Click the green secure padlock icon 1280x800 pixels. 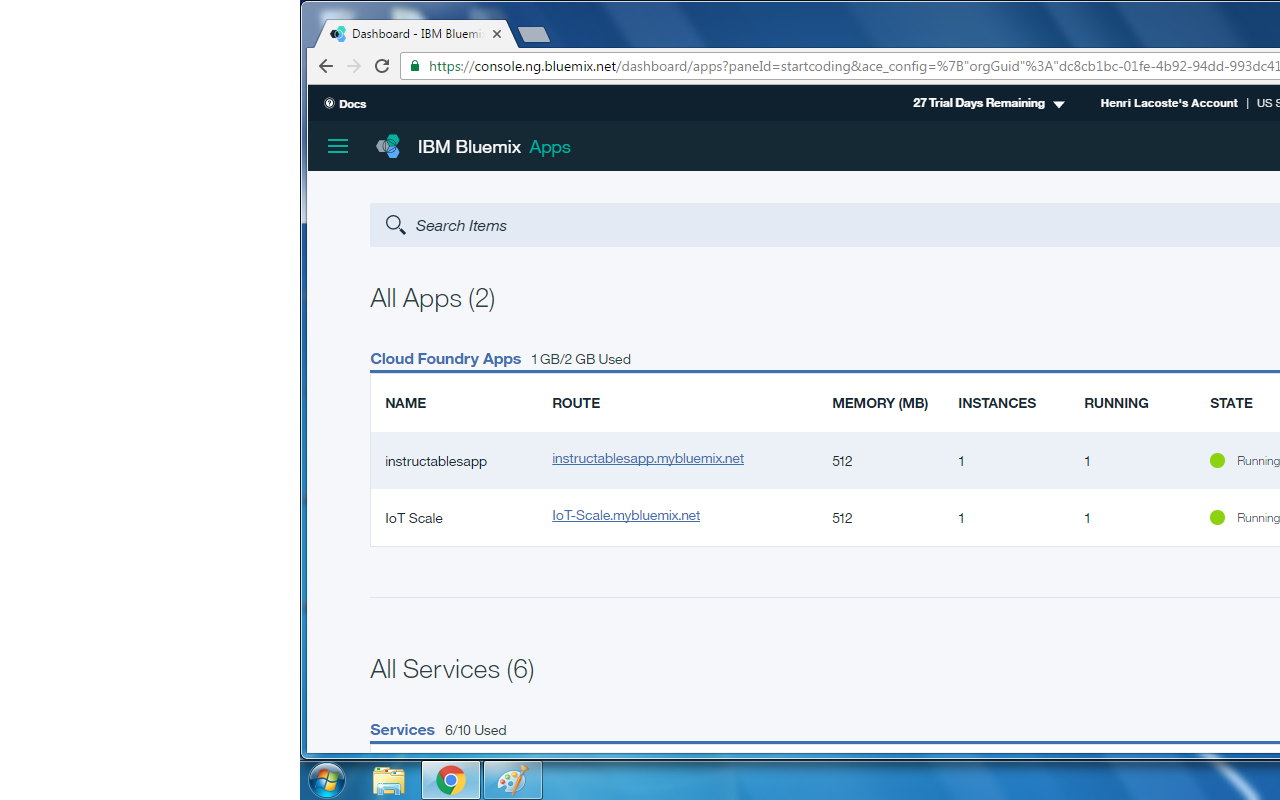click(x=414, y=66)
